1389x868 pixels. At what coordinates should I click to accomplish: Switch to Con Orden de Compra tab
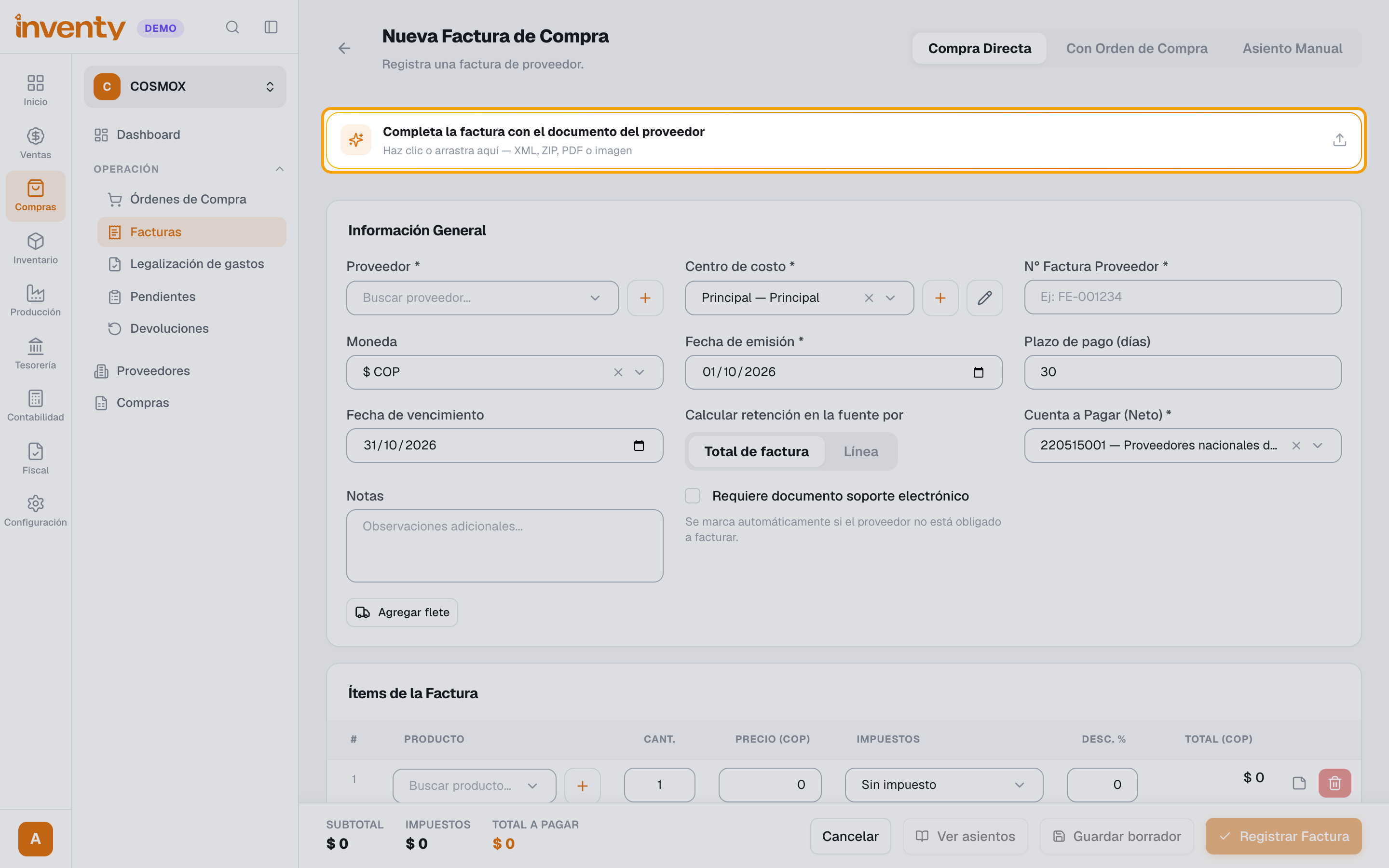point(1136,48)
